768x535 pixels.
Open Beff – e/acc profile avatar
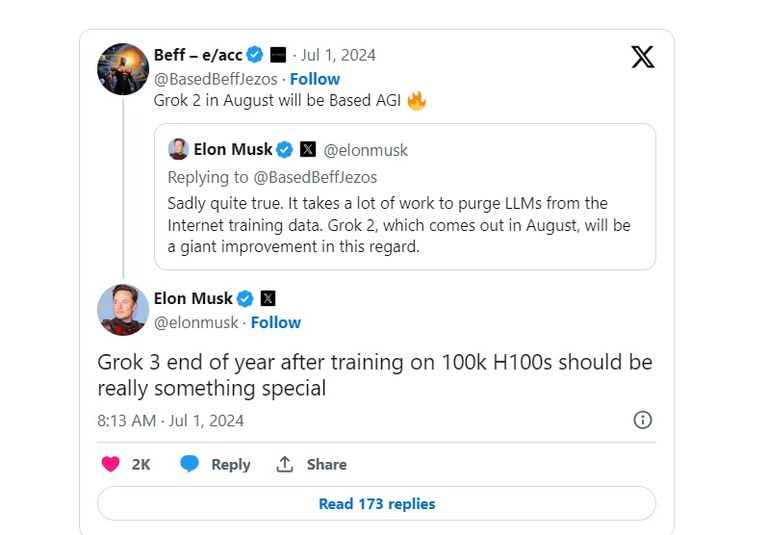tap(123, 68)
